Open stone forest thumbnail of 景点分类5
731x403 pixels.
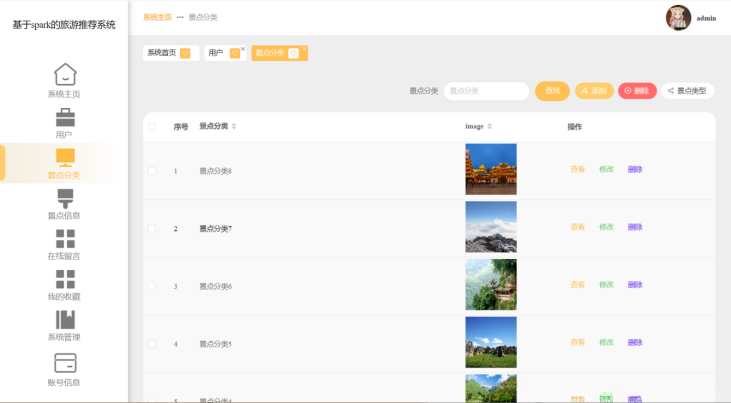point(491,342)
